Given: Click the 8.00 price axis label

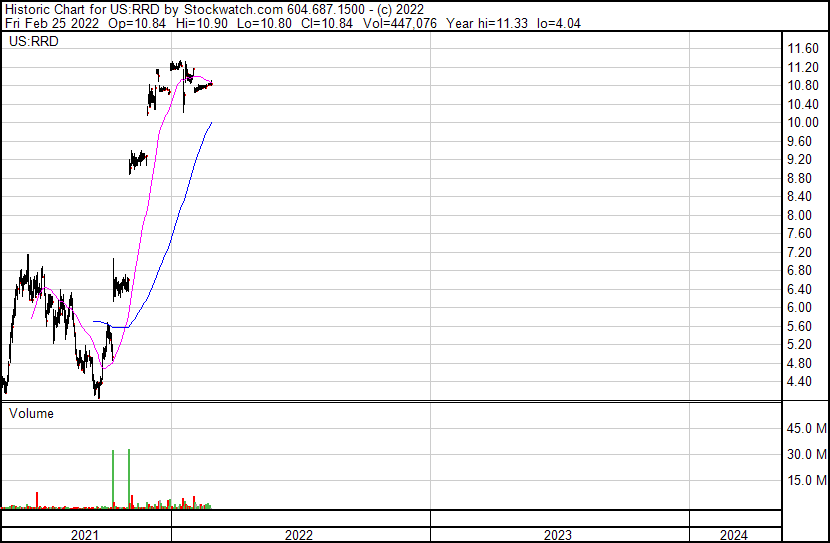Looking at the screenshot, I should [x=804, y=215].
